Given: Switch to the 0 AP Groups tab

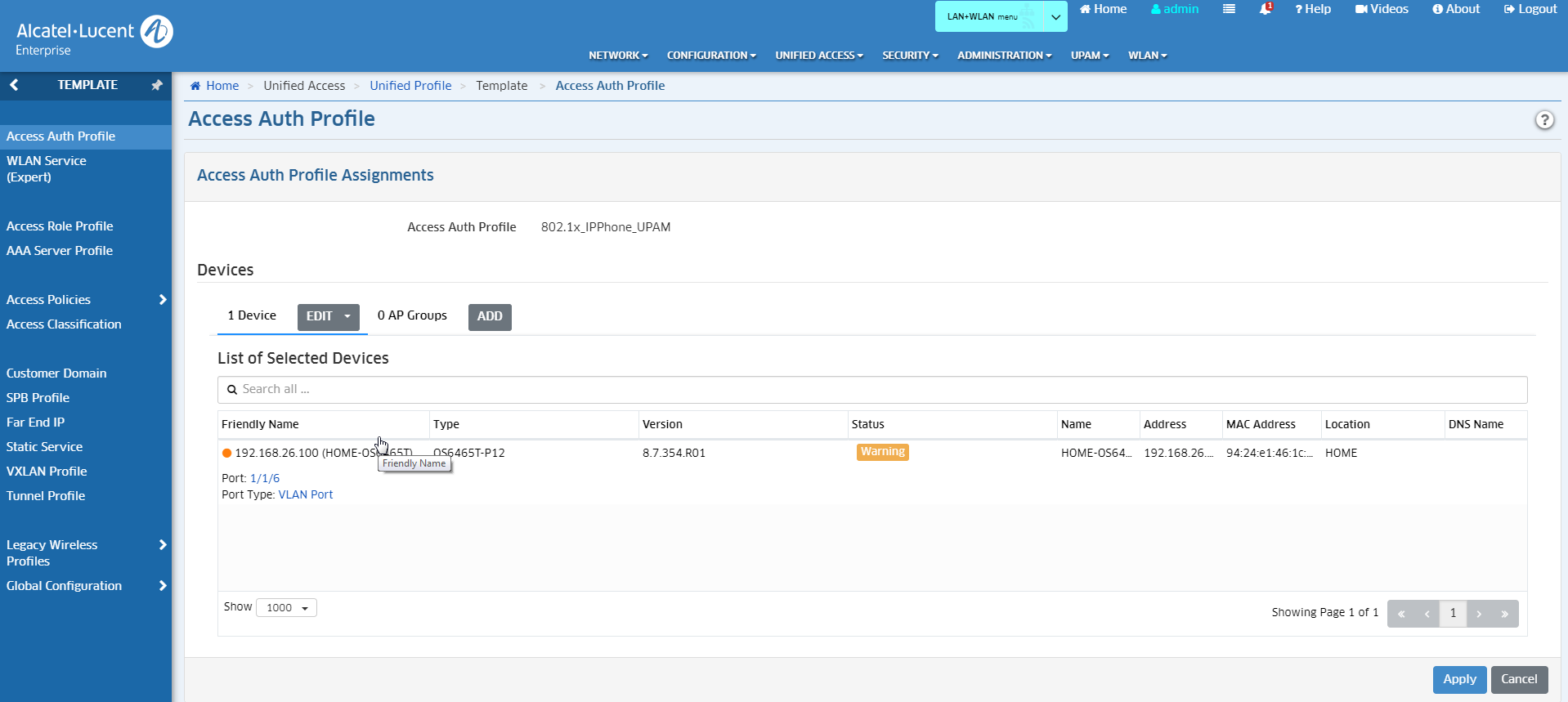Looking at the screenshot, I should pyautogui.click(x=412, y=315).
